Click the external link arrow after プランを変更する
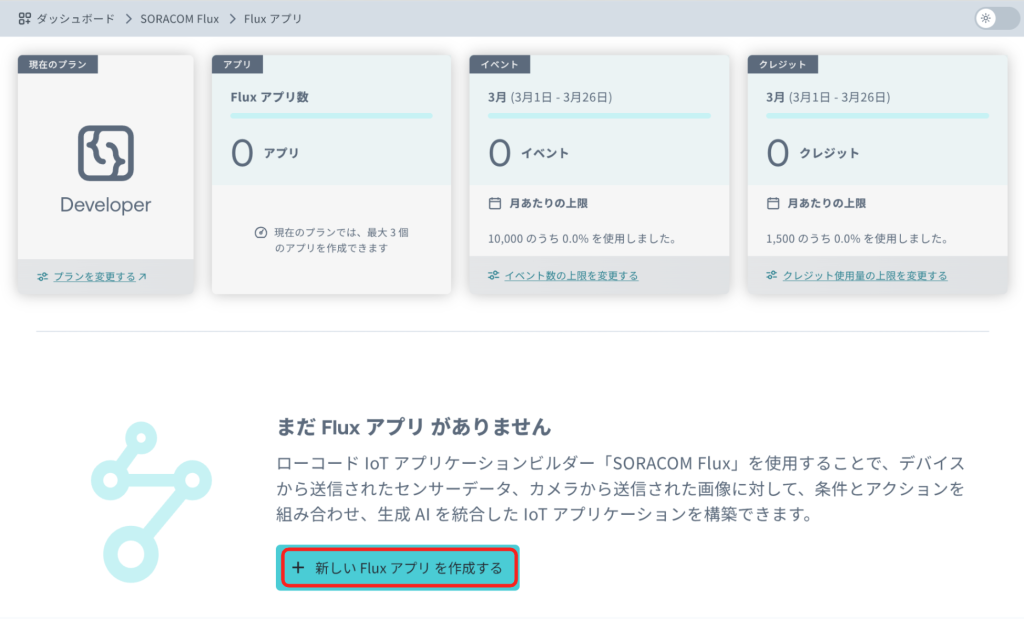The image size is (1024, 619). [142, 276]
